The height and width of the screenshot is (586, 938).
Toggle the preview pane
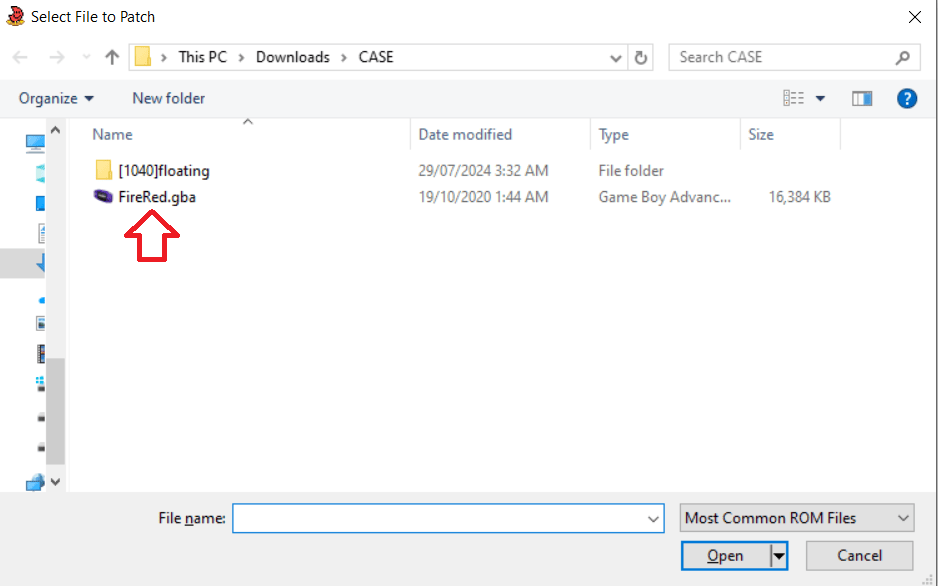tap(861, 98)
